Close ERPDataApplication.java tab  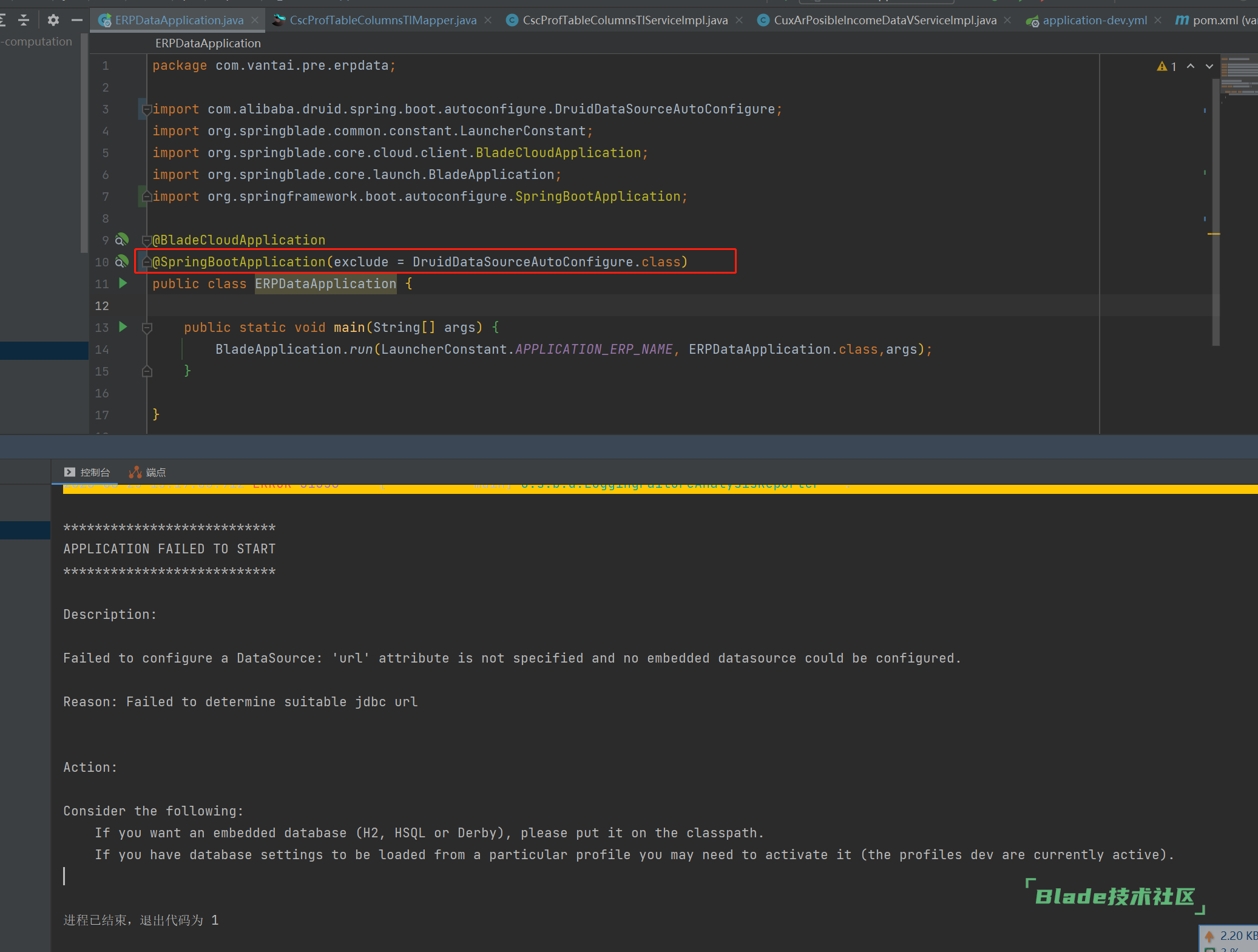point(255,20)
